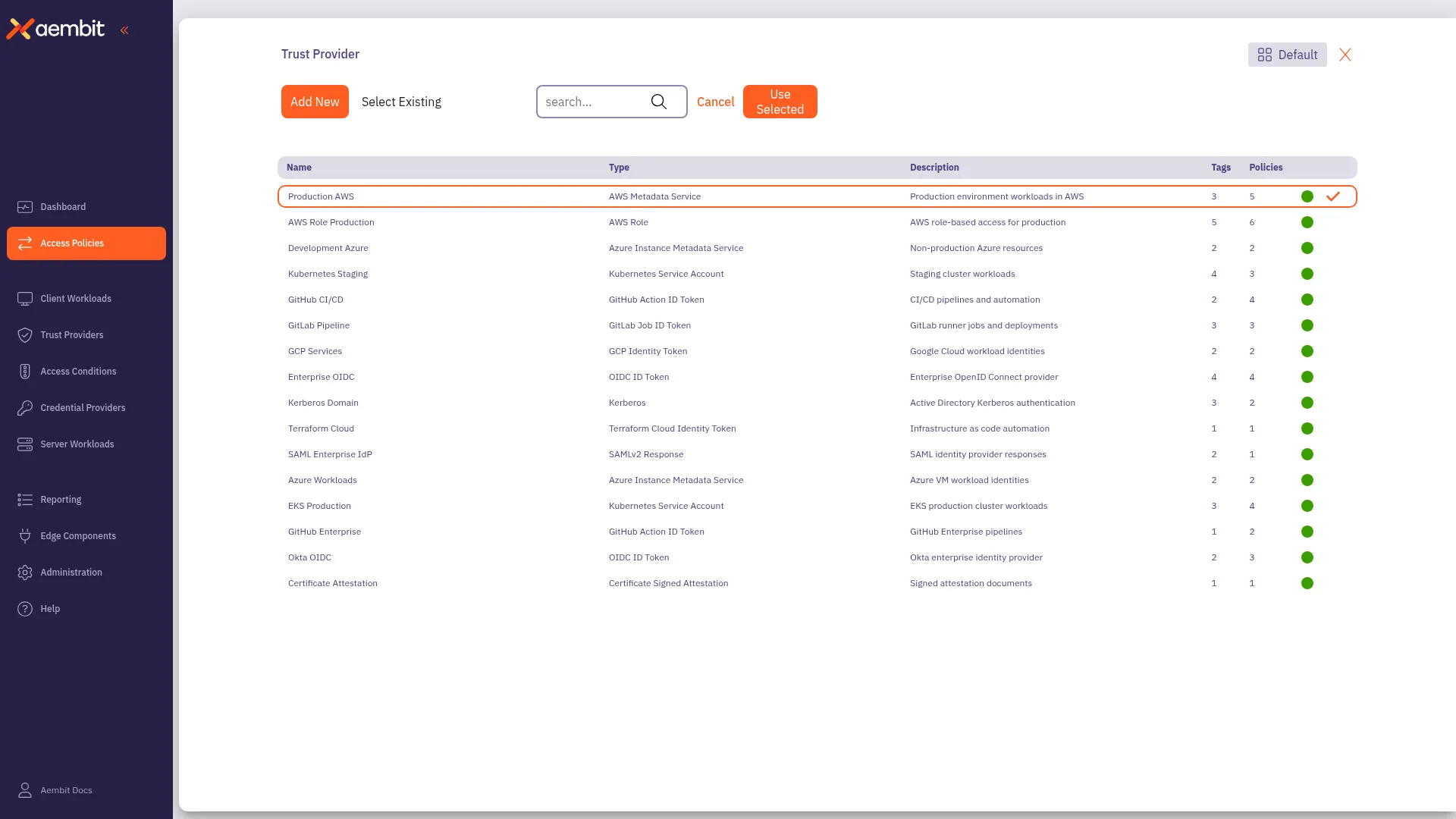1456x819 pixels.
Task: Select the GitHub CI/CD row
Action: pos(817,300)
